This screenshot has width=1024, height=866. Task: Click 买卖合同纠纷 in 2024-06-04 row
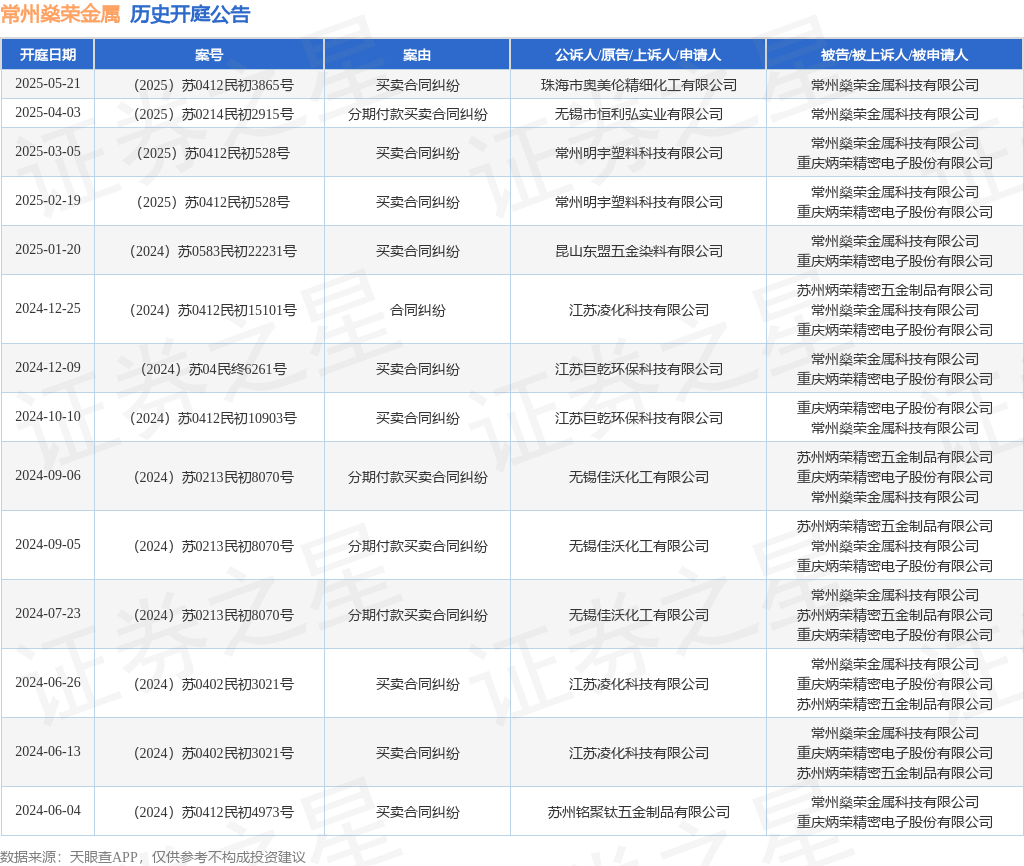pos(417,812)
